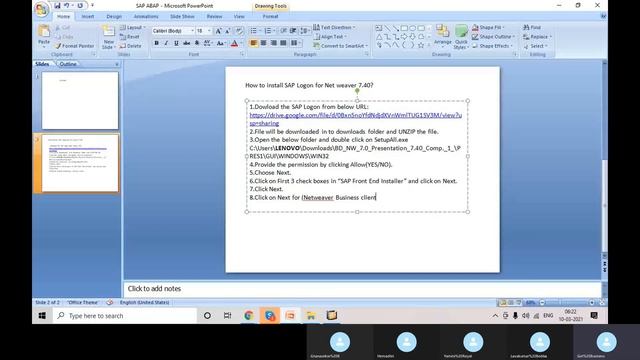
Task: Open Google Chrome from the taskbar
Action: 249,316
